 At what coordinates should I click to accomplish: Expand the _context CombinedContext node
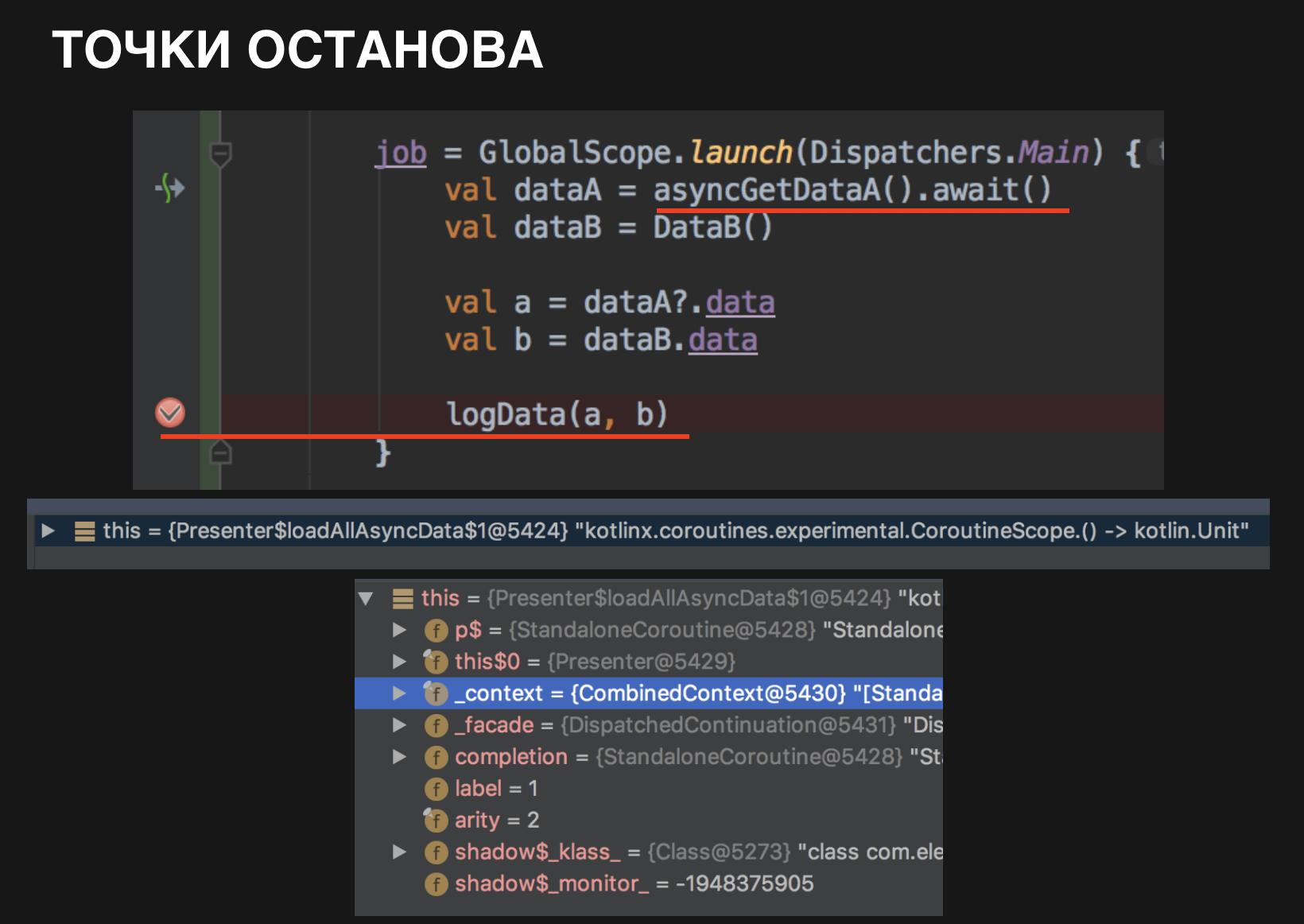pos(399,693)
